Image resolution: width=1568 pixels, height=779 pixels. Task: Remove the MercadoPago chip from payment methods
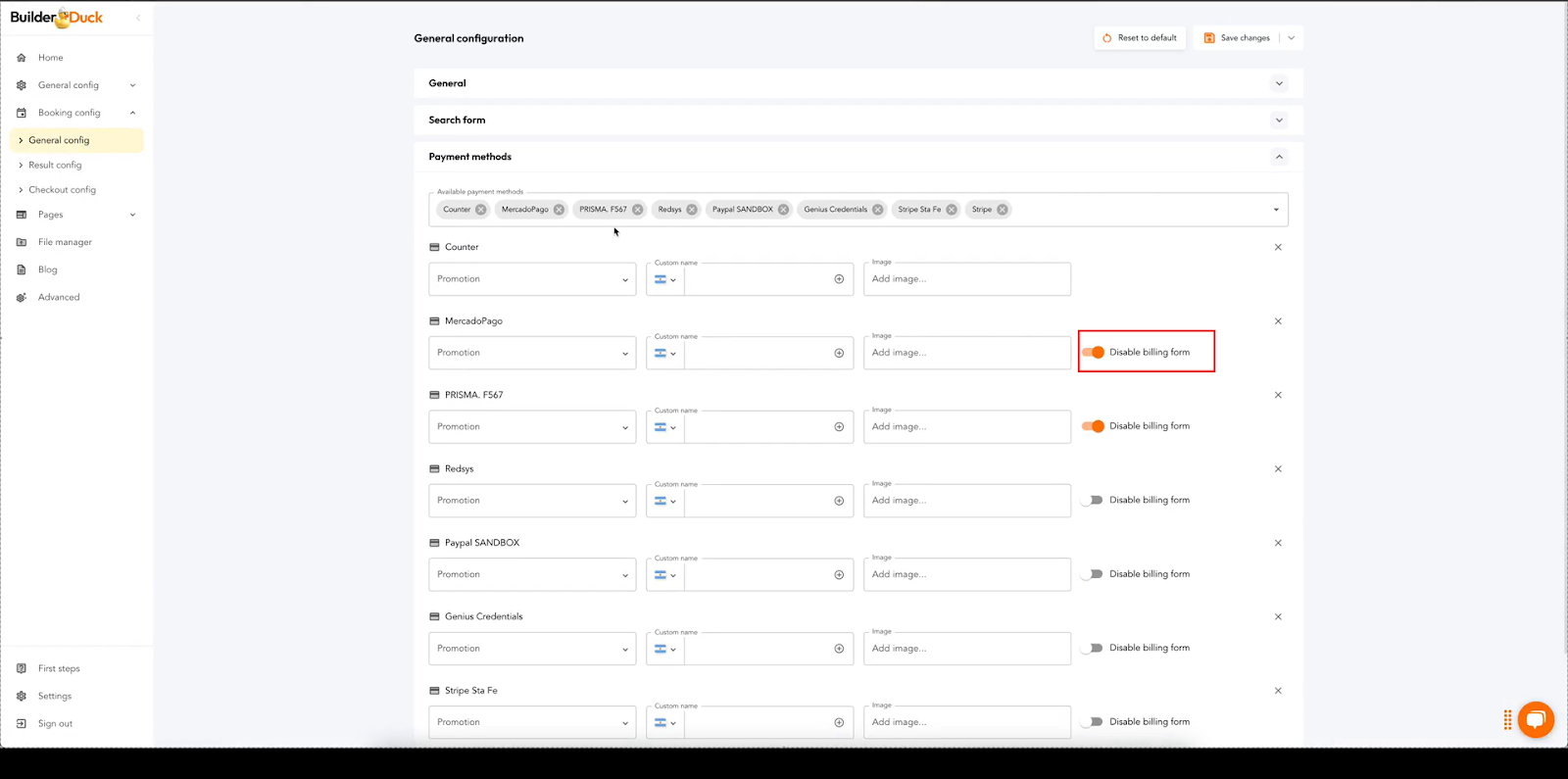tap(559, 210)
